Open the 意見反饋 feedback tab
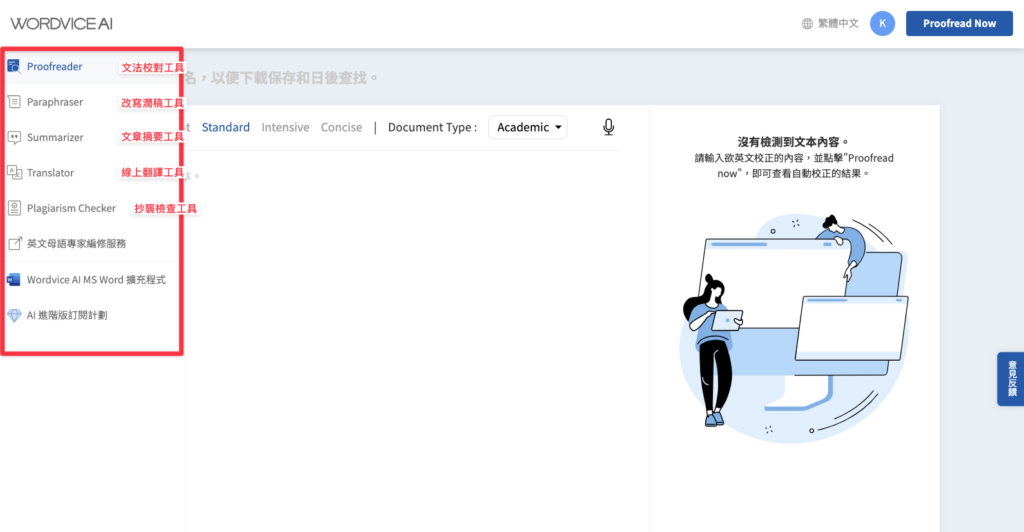 coord(1011,379)
